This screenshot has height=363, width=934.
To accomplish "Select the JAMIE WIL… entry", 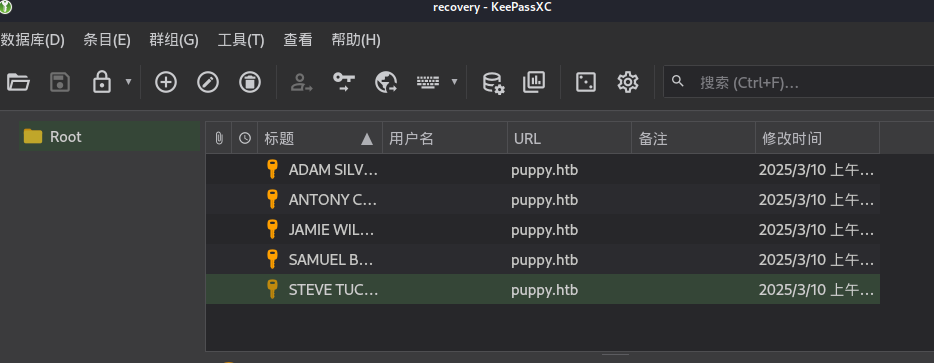I will click(543, 229).
